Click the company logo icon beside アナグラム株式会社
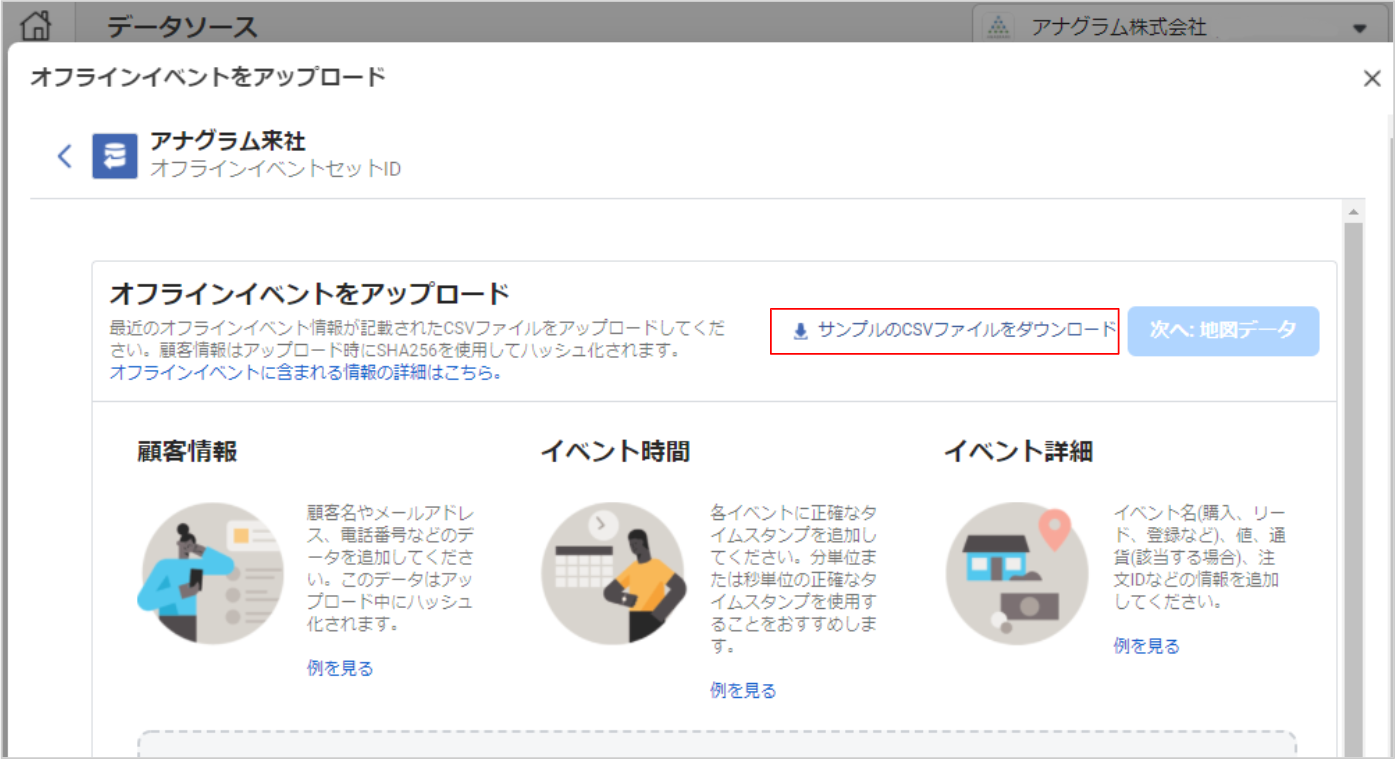This screenshot has height=760, width=1395. click(998, 28)
